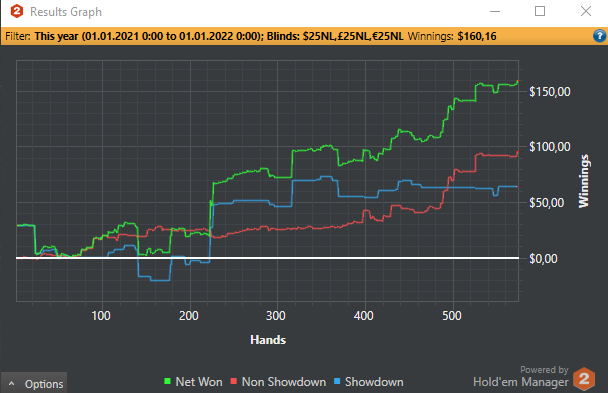Click the $100,00 axis label
The height and width of the screenshot is (393, 608).
tap(550, 147)
